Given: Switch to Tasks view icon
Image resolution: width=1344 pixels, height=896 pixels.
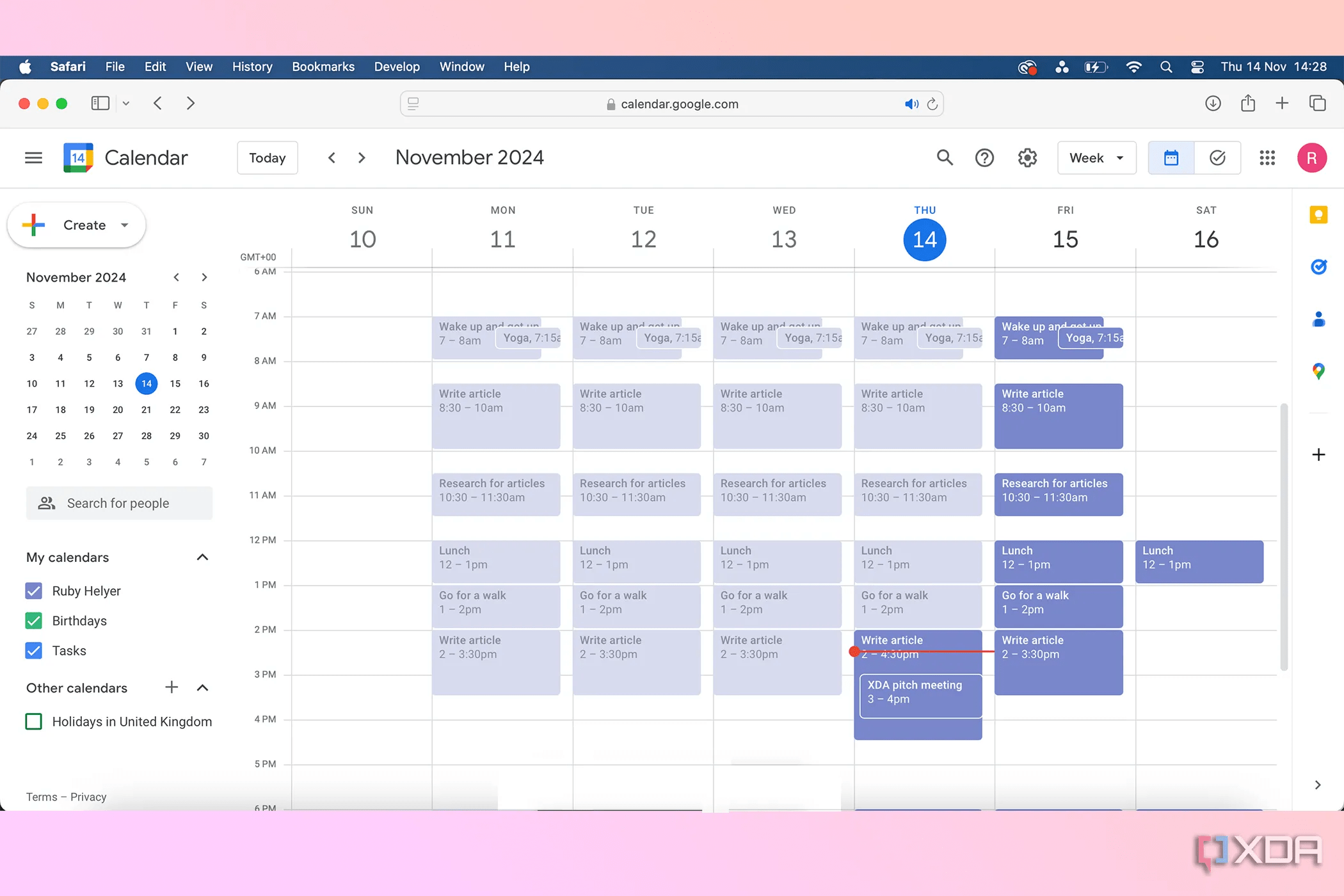Looking at the screenshot, I should tap(1217, 157).
